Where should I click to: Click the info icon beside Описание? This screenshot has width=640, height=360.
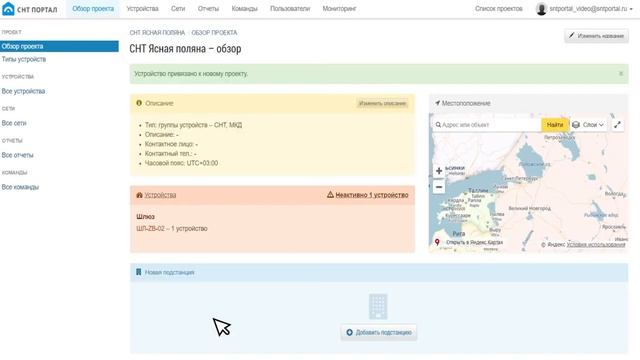point(139,103)
